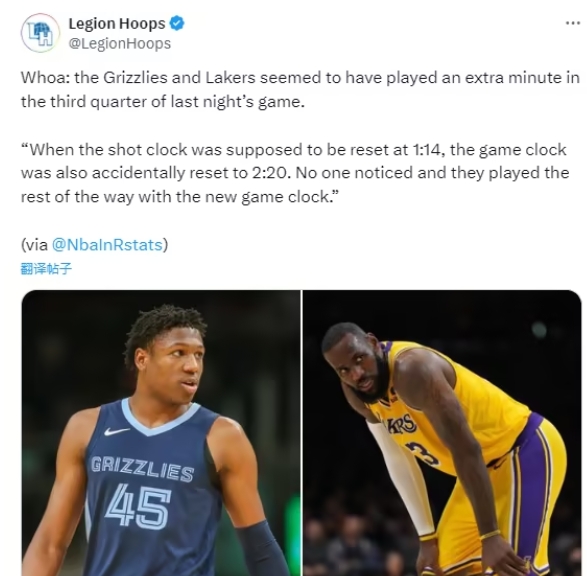
Task: Open the @NbaInRstats mention link
Action: click(107, 245)
